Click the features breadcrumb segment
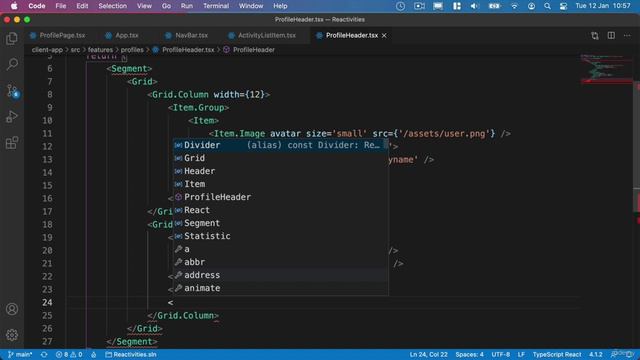Image resolution: width=640 pixels, height=360 pixels. point(100,50)
